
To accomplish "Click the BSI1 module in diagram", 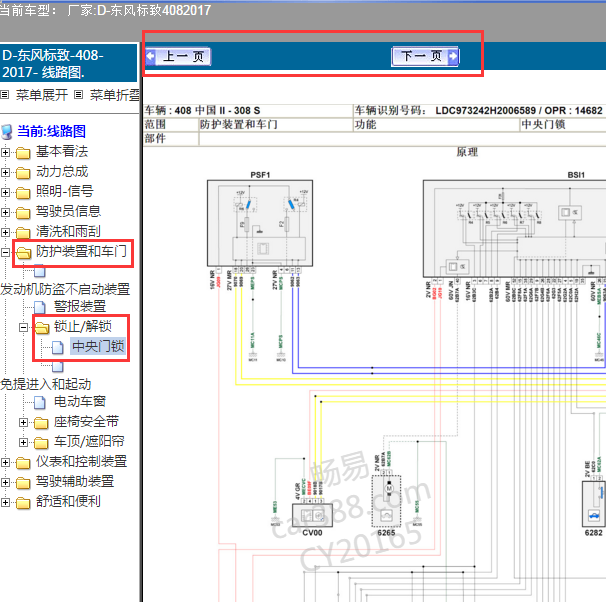I will point(514,228).
